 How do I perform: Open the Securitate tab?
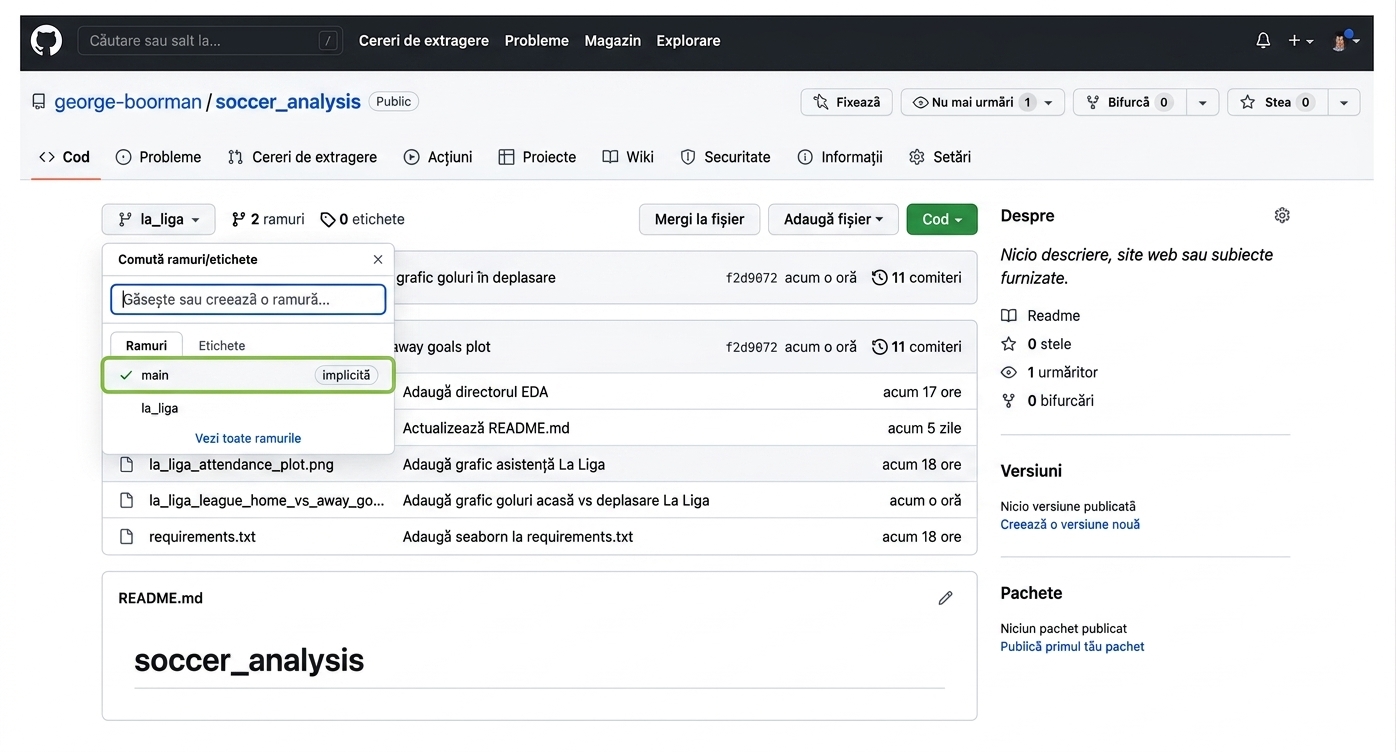726,157
